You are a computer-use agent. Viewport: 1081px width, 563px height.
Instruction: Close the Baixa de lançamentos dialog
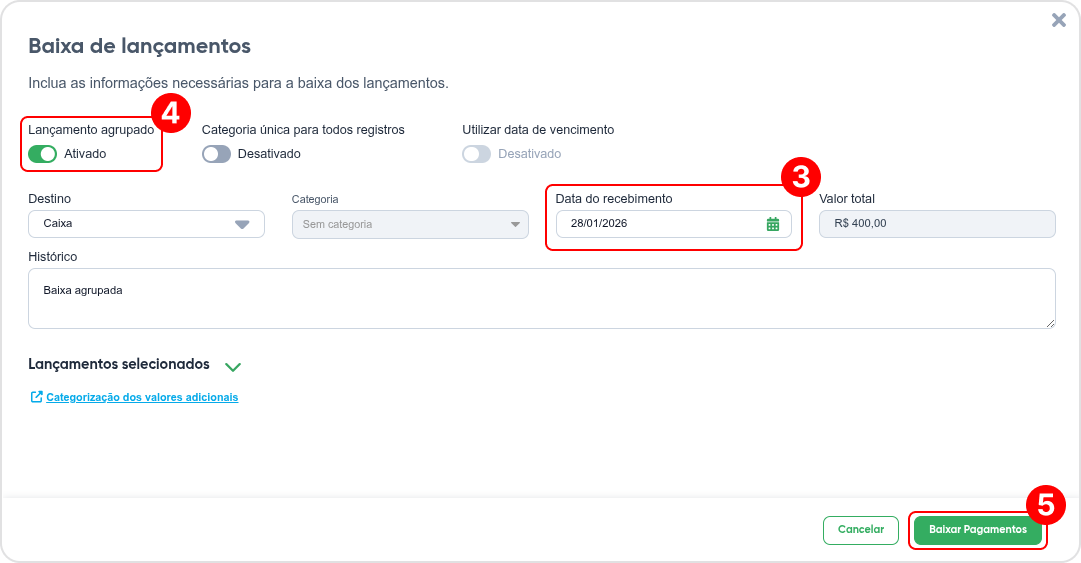click(1059, 20)
